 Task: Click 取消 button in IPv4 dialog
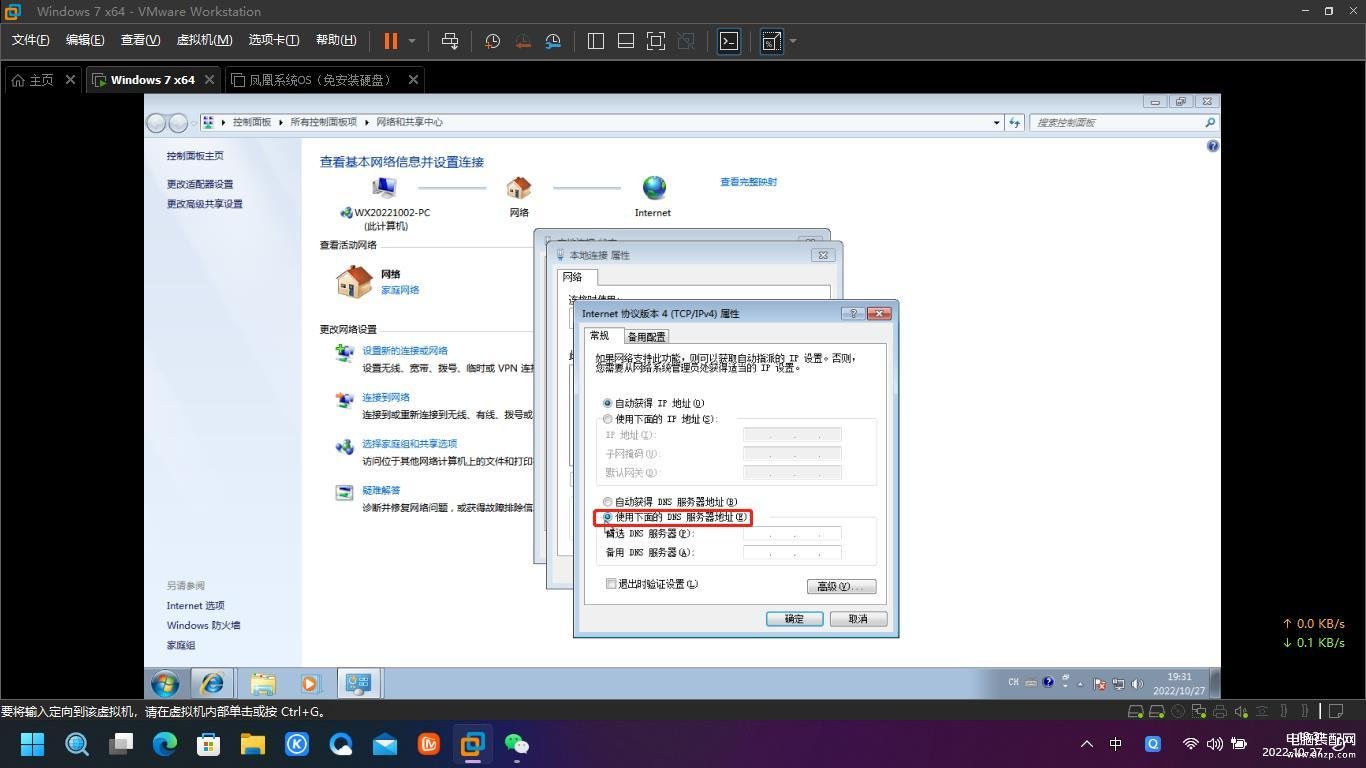point(858,619)
